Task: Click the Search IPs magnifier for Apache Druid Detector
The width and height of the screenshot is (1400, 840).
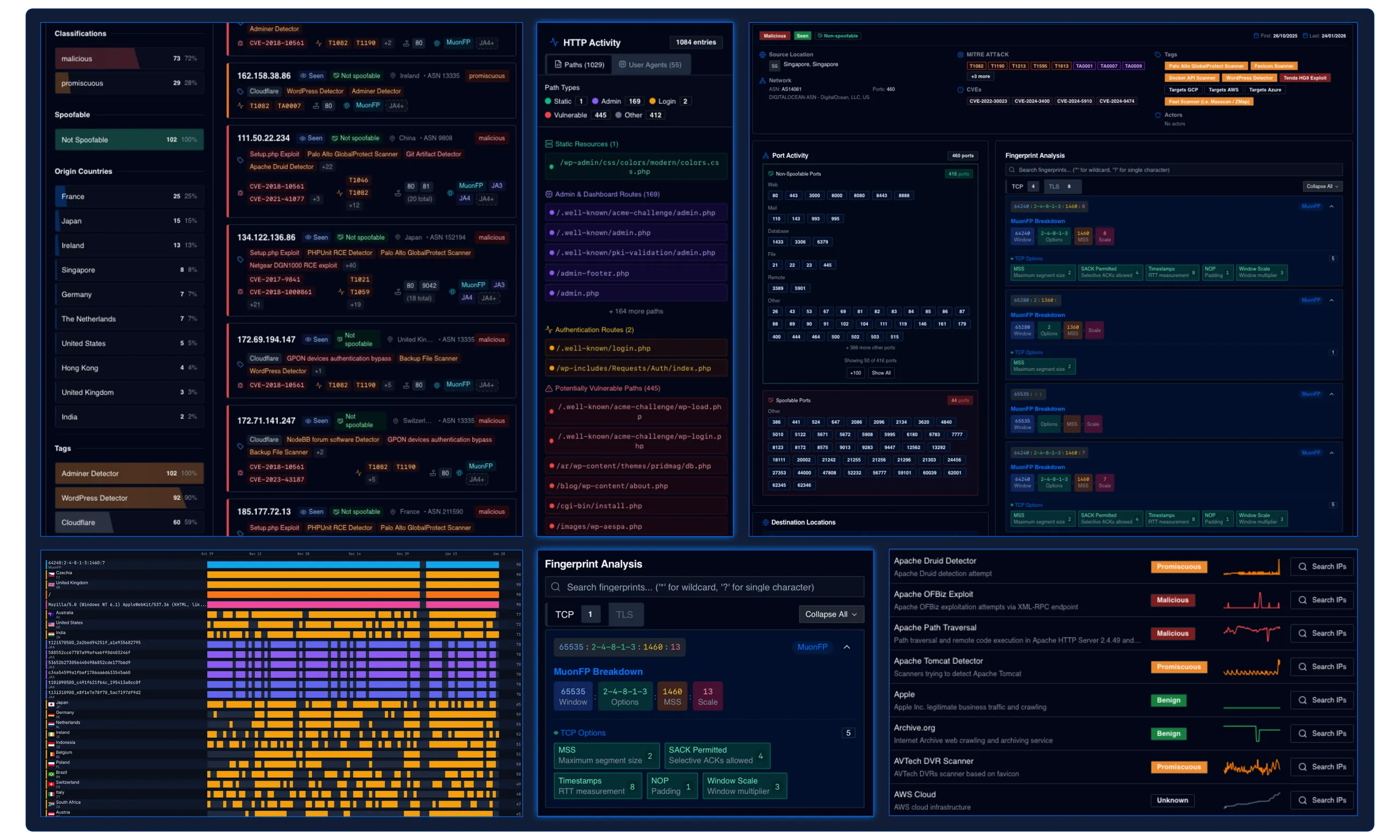Action: pos(1303,566)
